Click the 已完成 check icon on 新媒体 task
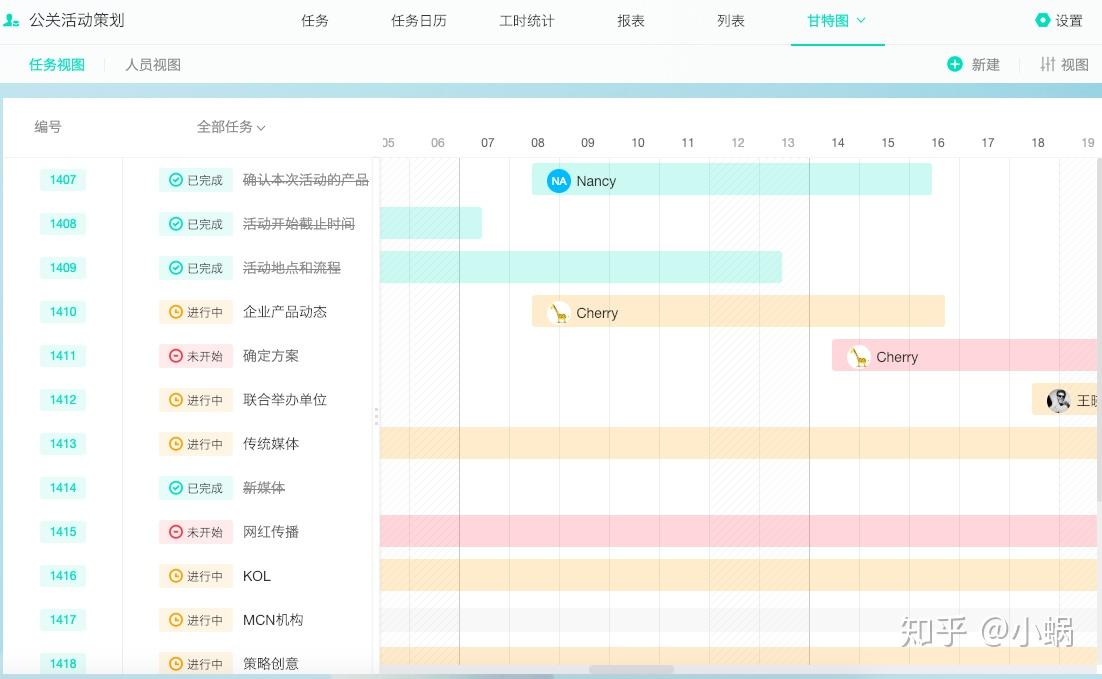 (176, 488)
